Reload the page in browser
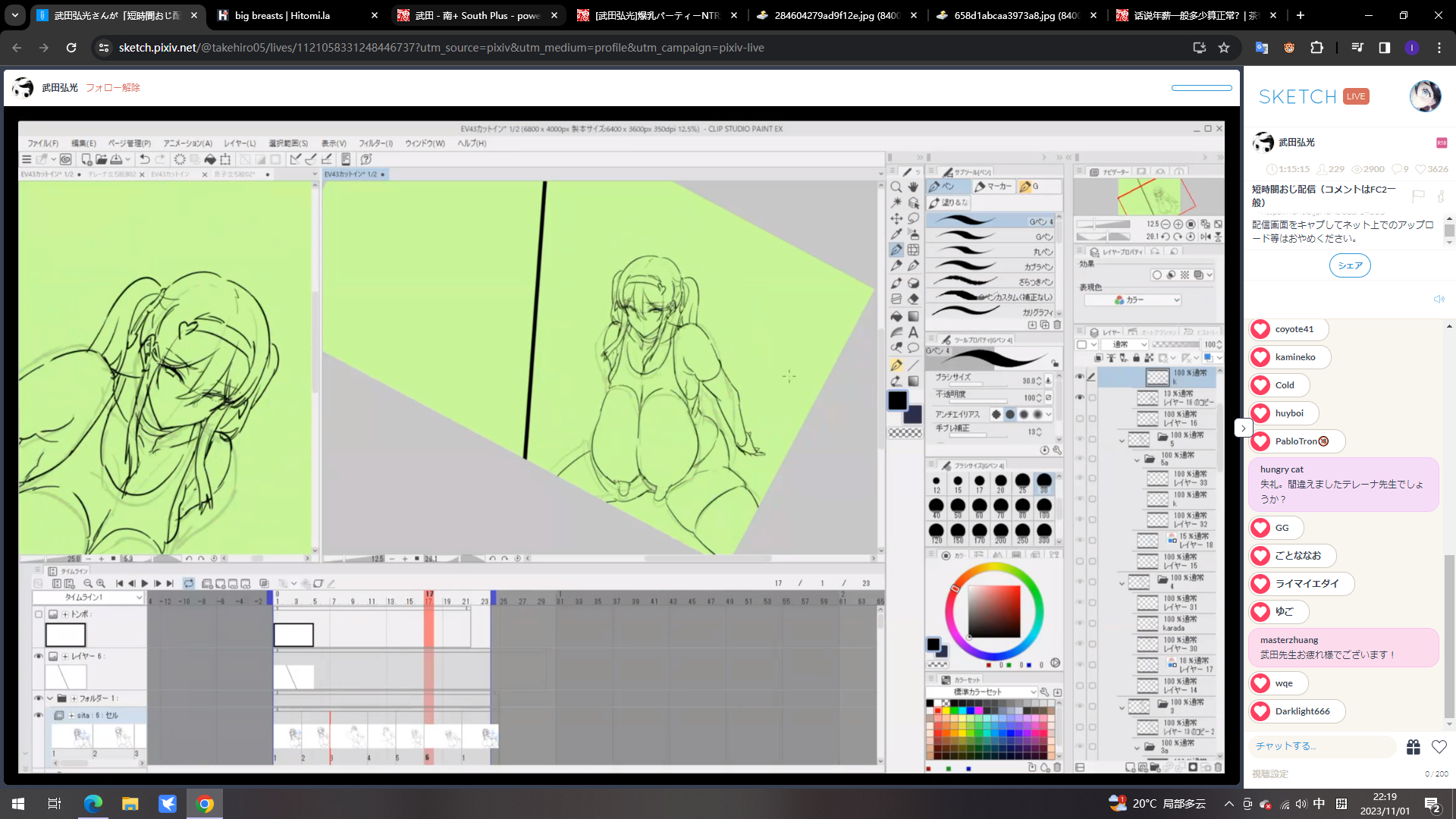This screenshot has width=1456, height=819. (71, 48)
